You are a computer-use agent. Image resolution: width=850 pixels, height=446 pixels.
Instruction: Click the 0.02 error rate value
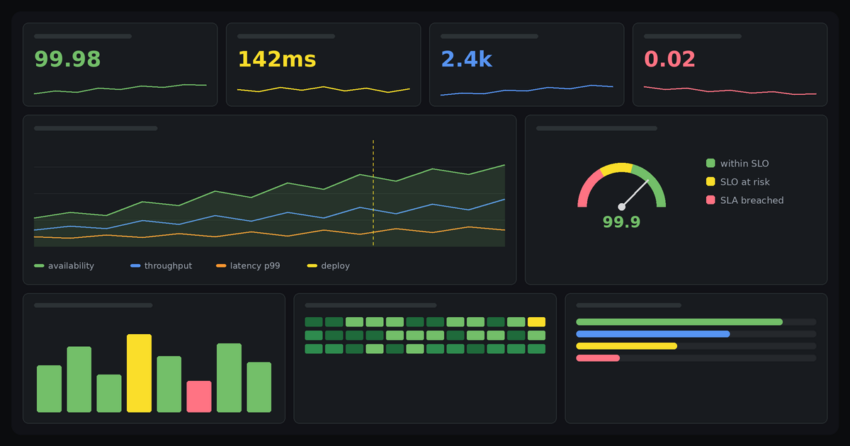pos(669,59)
